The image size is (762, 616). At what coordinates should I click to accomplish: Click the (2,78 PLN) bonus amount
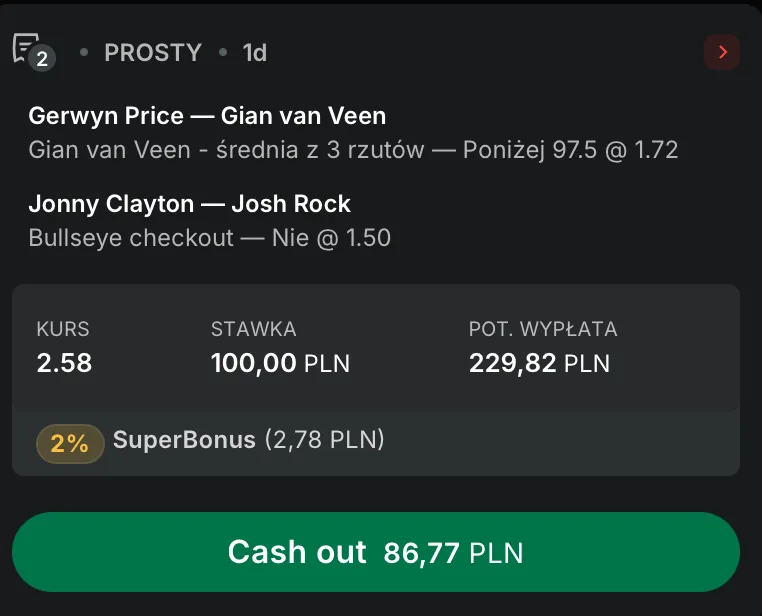(x=324, y=440)
